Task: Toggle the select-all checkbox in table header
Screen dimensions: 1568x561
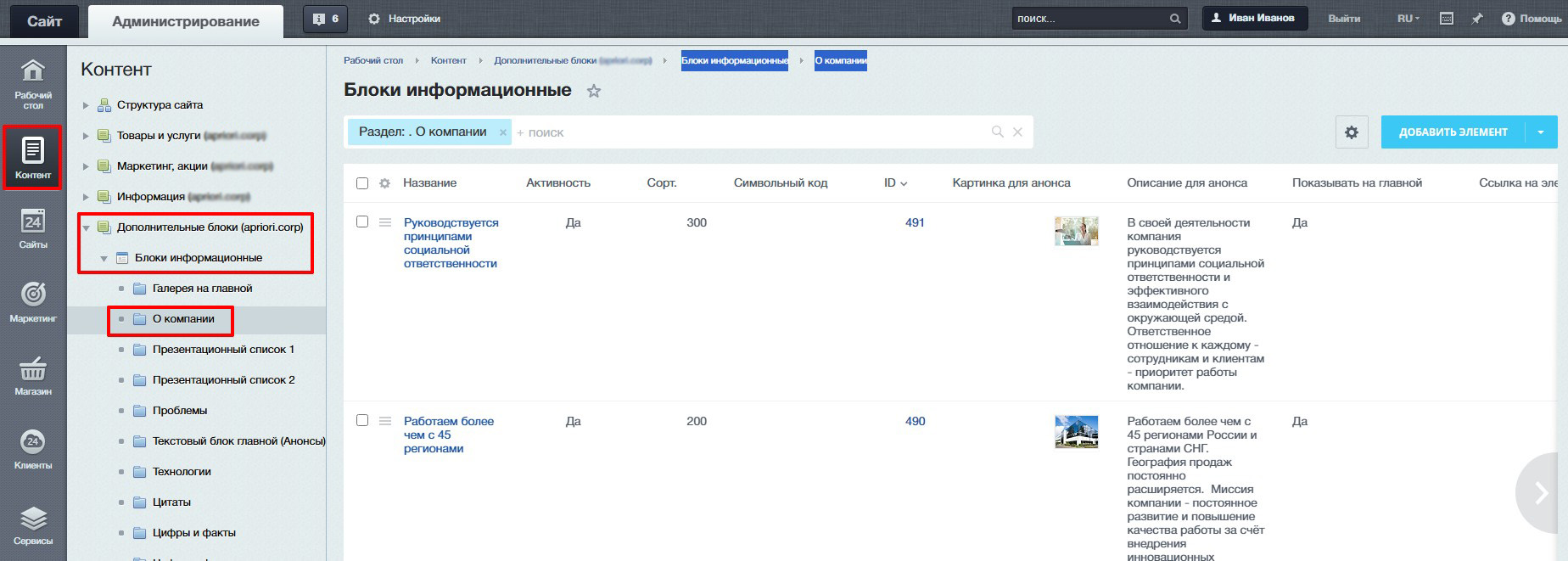Action: [362, 183]
